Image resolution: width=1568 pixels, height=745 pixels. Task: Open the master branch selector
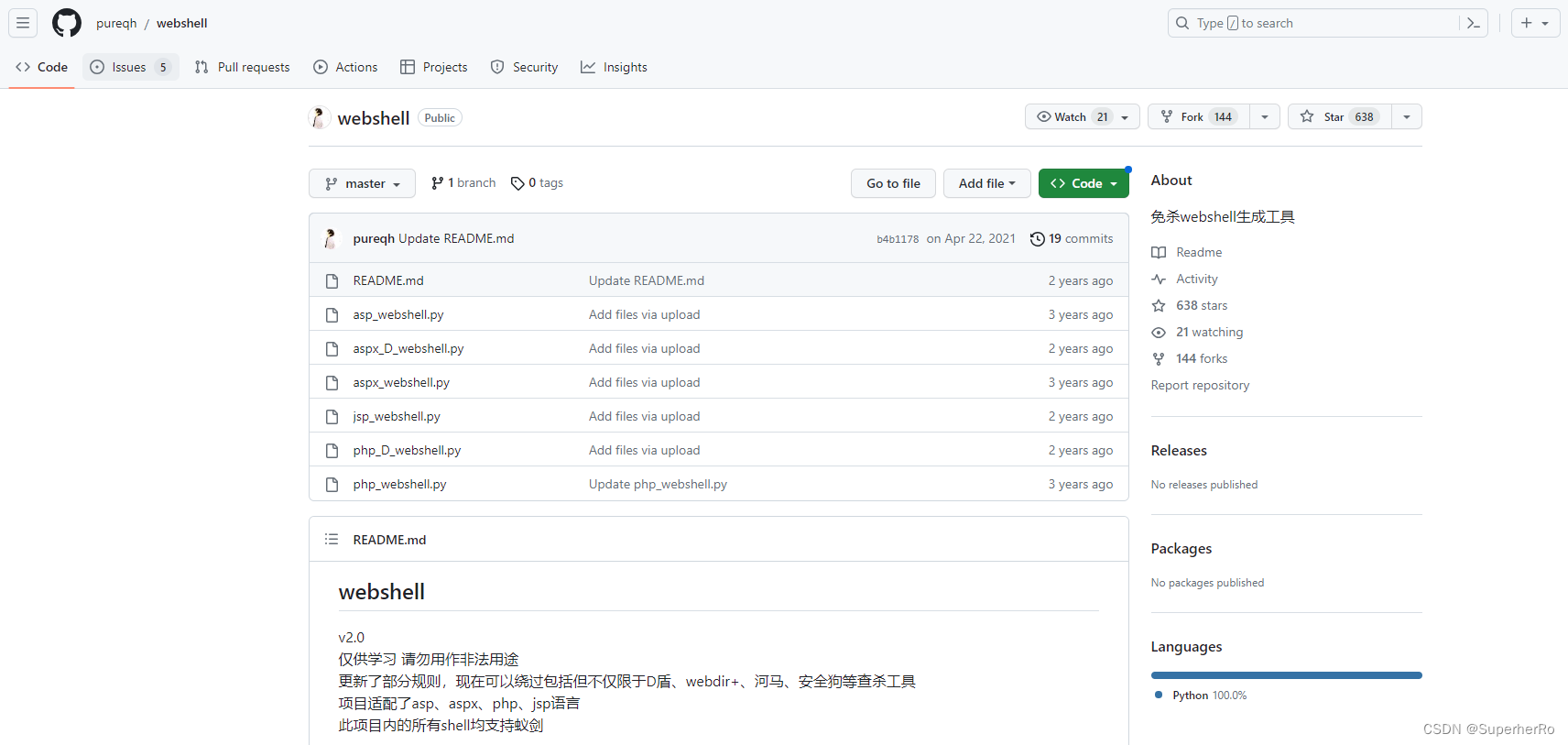tap(362, 183)
